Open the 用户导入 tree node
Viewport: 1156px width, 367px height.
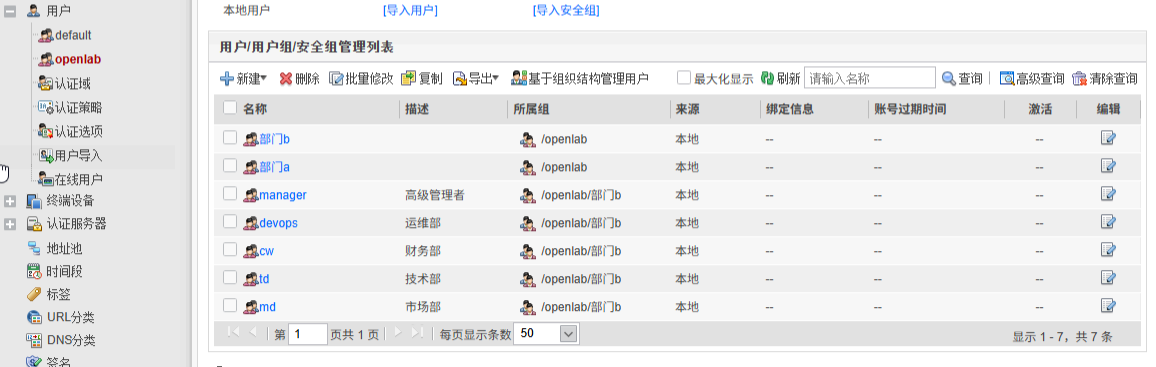70,155
